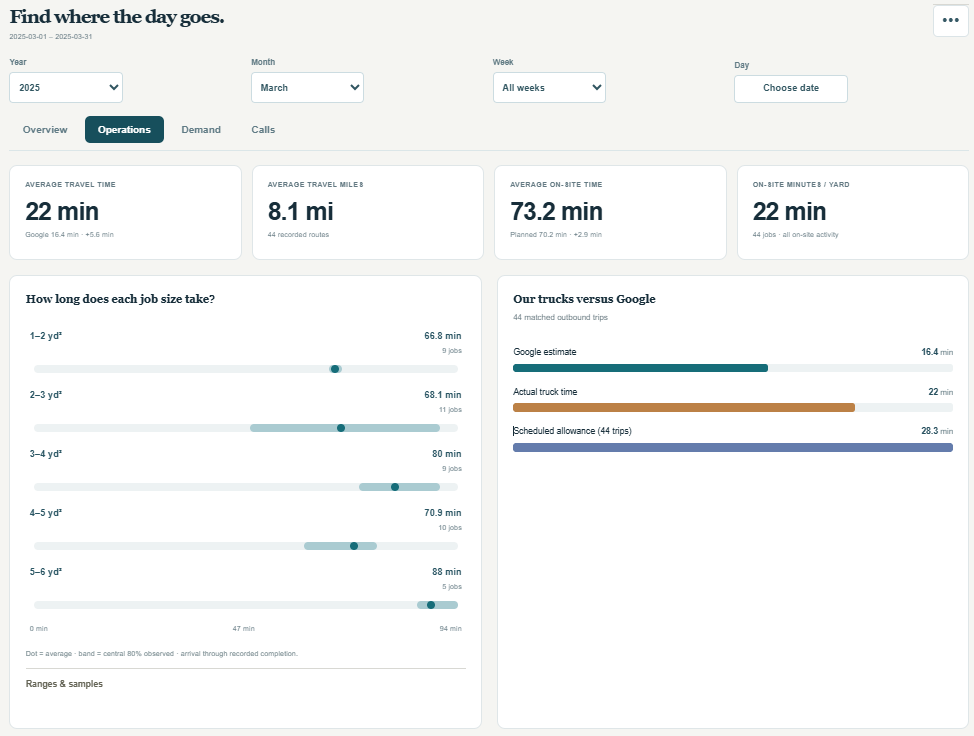
Task: Open the Week dropdown showing All weeks
Action: point(549,88)
